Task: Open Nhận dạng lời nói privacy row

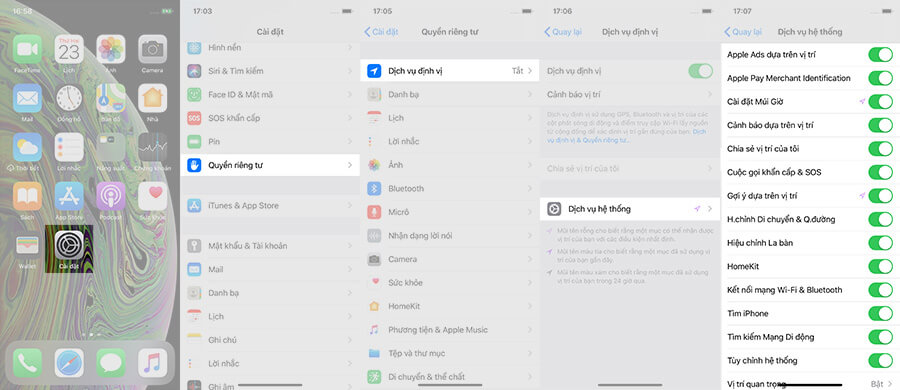Action: (450, 235)
